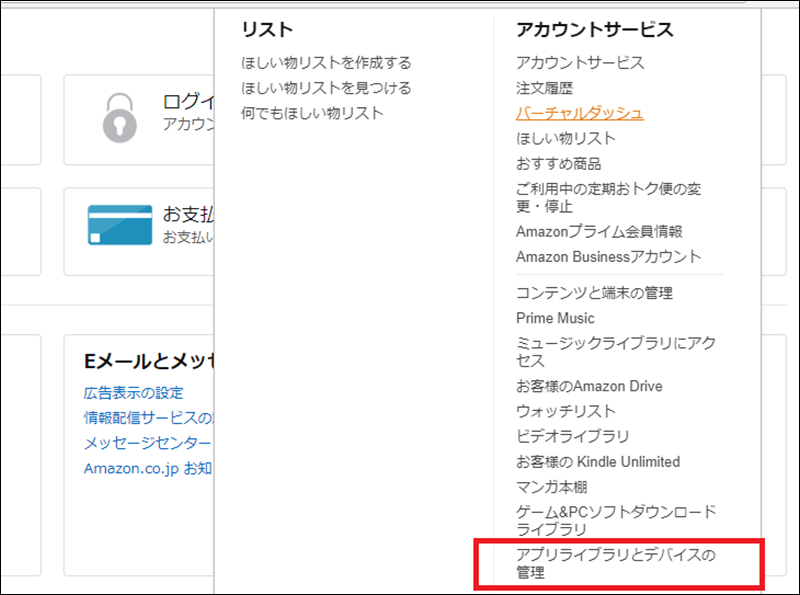
Task: Select マンガ本棚 menu entry
Action: (552, 487)
